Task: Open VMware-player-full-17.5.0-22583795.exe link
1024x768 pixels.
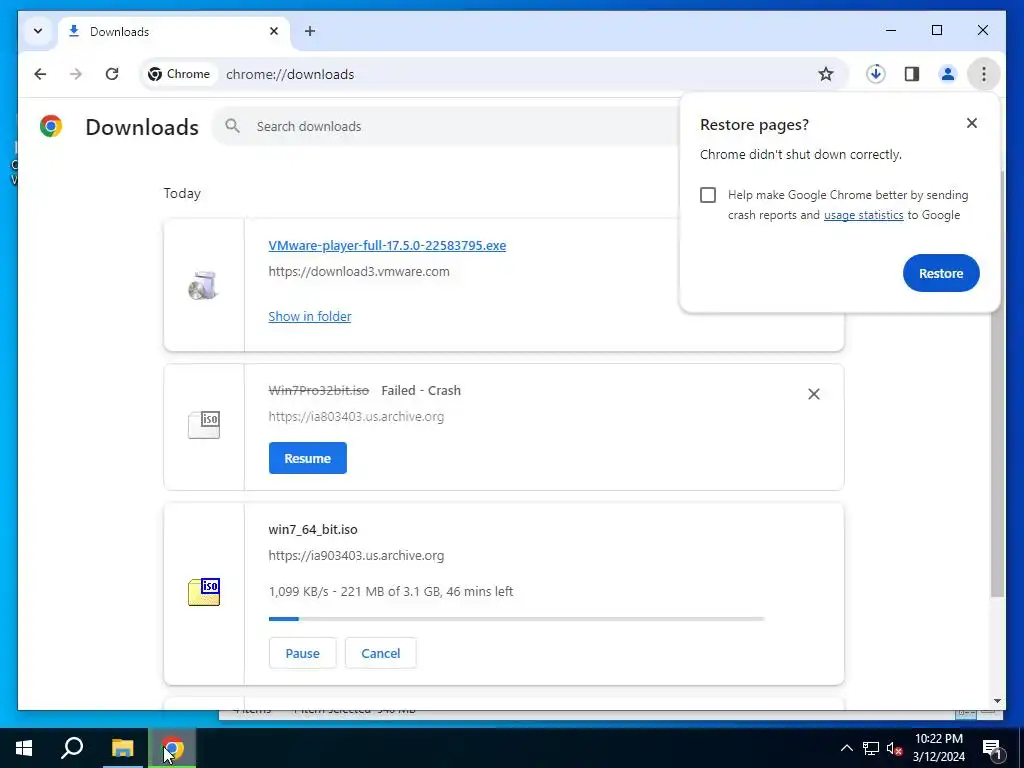Action: (x=387, y=246)
